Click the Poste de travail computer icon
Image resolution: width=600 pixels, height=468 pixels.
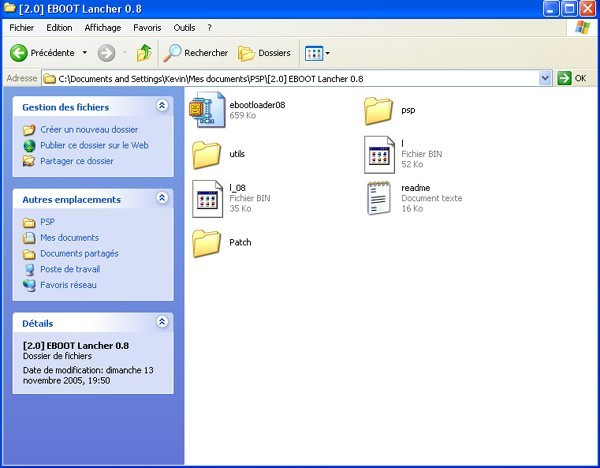click(x=29, y=270)
